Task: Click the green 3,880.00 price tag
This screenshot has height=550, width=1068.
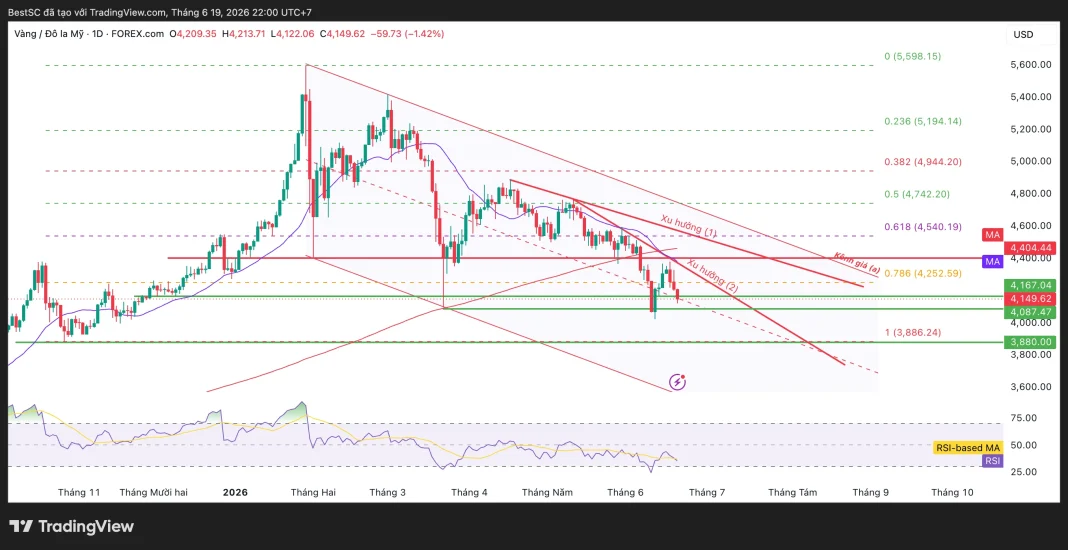Action: (1031, 341)
